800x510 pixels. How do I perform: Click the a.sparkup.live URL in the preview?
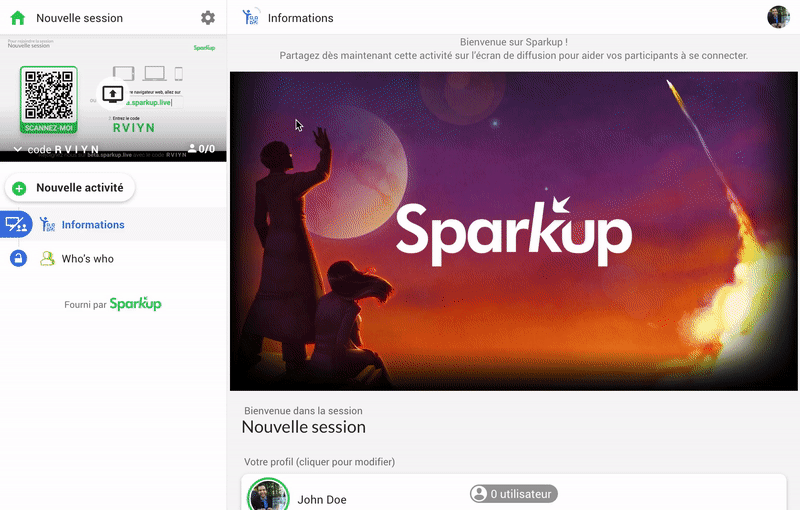click(151, 103)
